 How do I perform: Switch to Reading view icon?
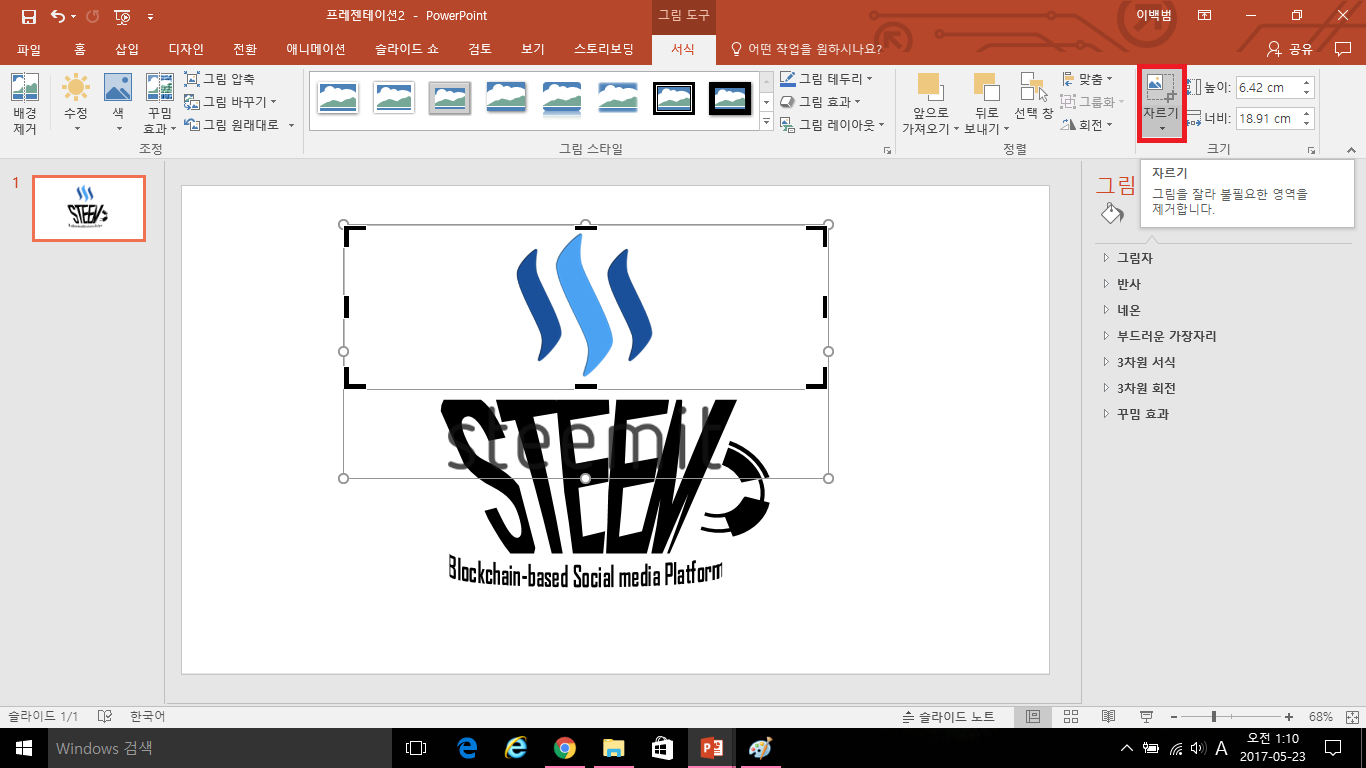1108,717
